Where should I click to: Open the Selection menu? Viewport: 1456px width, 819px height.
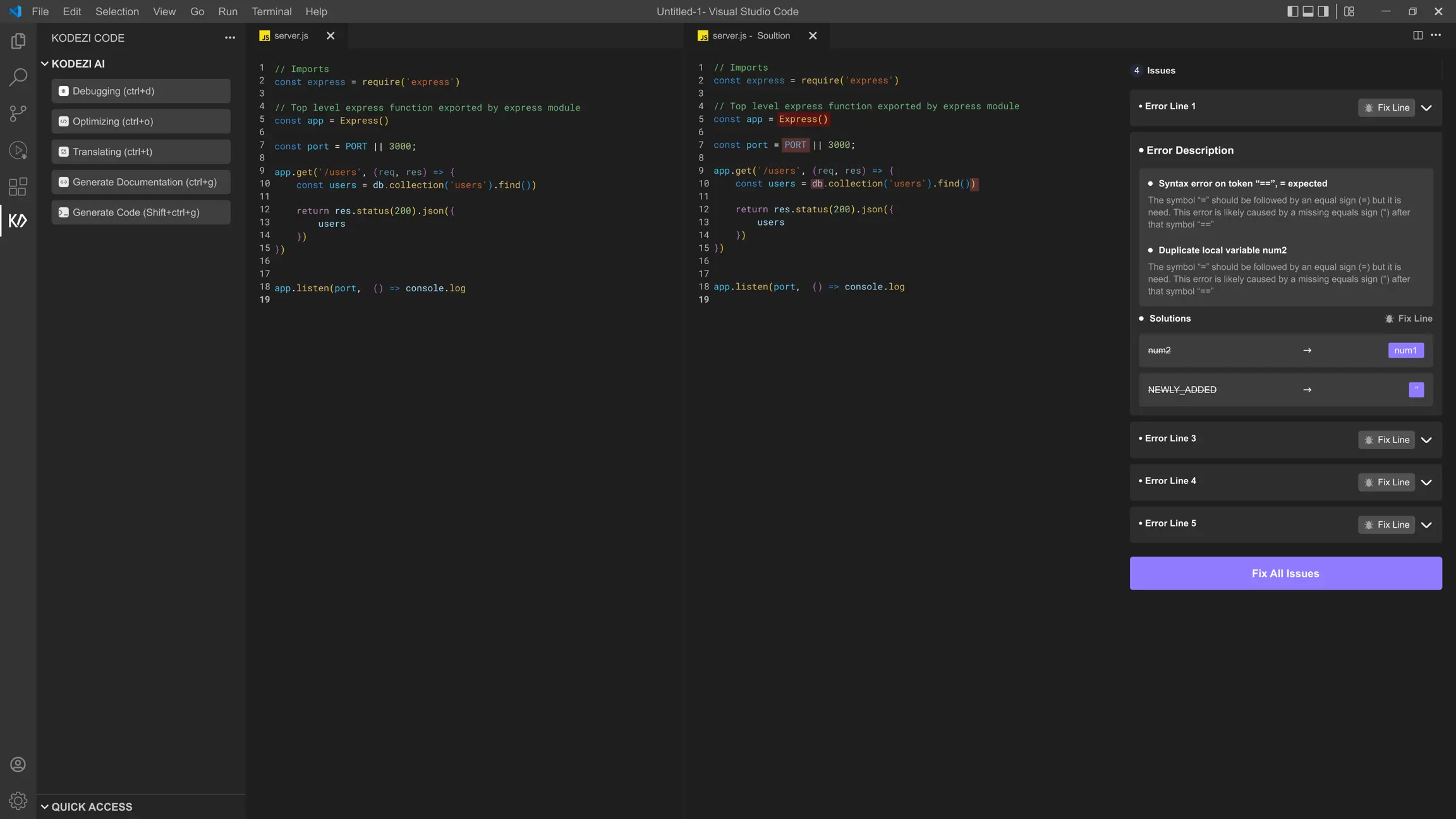[x=117, y=11]
